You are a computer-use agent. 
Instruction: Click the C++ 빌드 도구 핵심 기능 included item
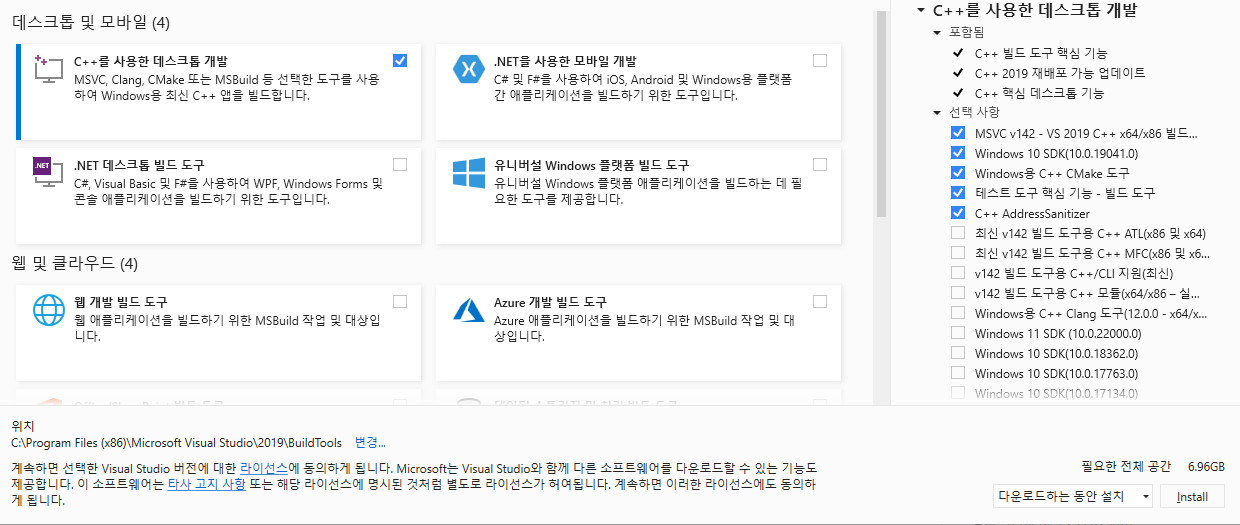[x=1041, y=52]
